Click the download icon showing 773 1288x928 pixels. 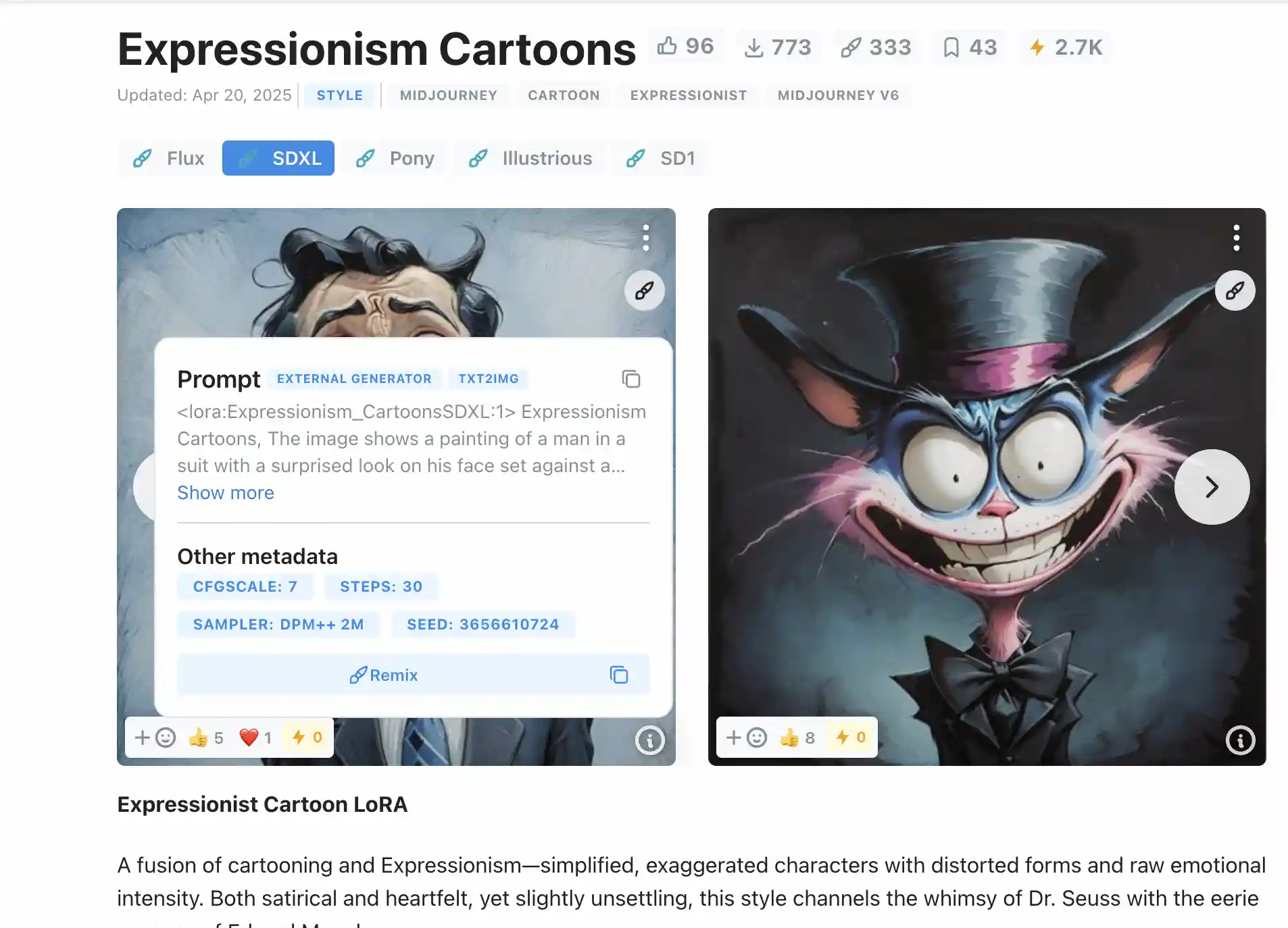pyautogui.click(x=777, y=47)
